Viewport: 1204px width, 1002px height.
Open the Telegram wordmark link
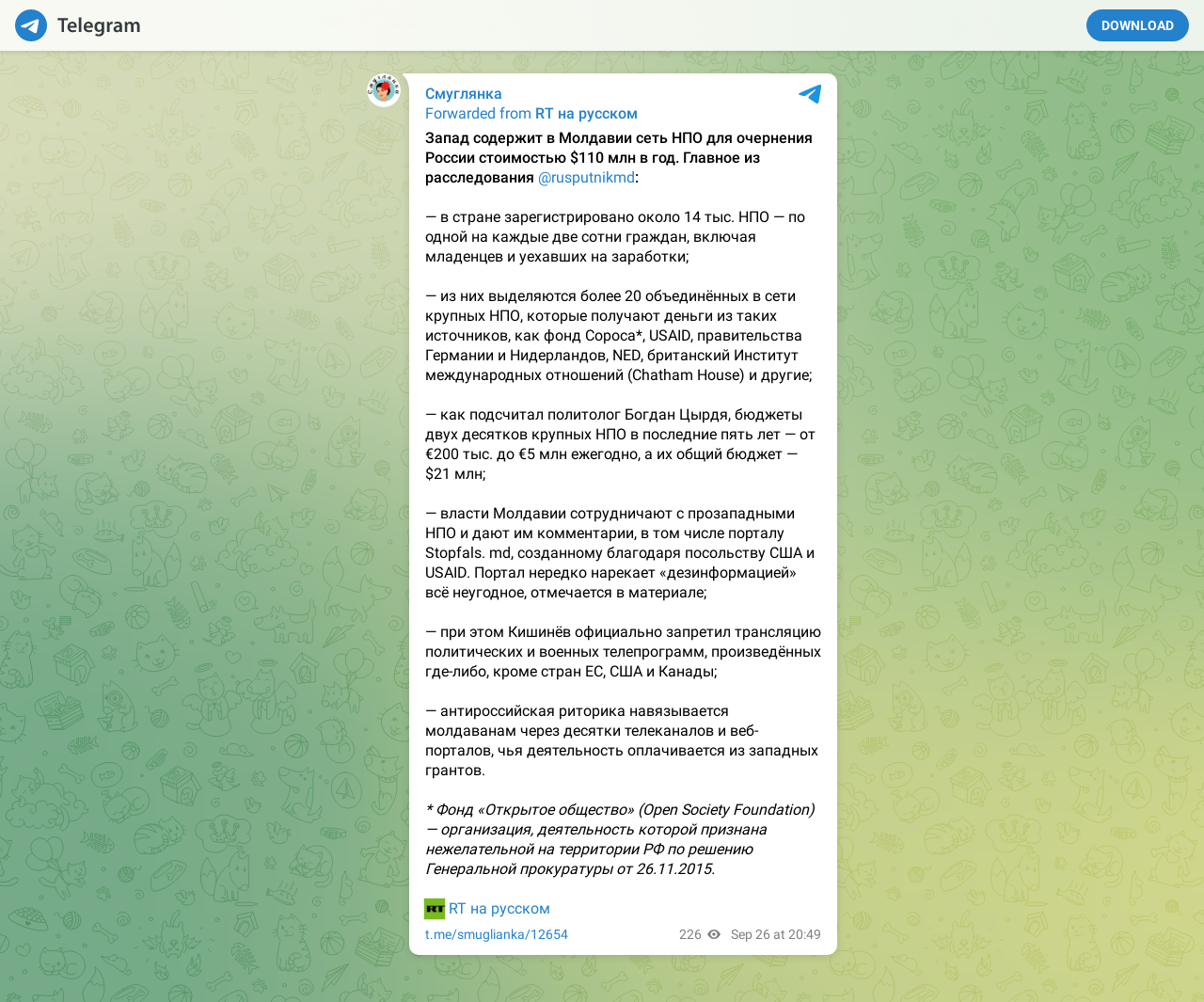[x=99, y=25]
